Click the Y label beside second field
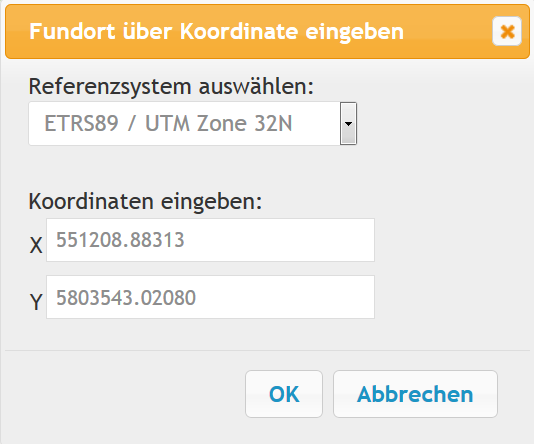 pyautogui.click(x=36, y=302)
